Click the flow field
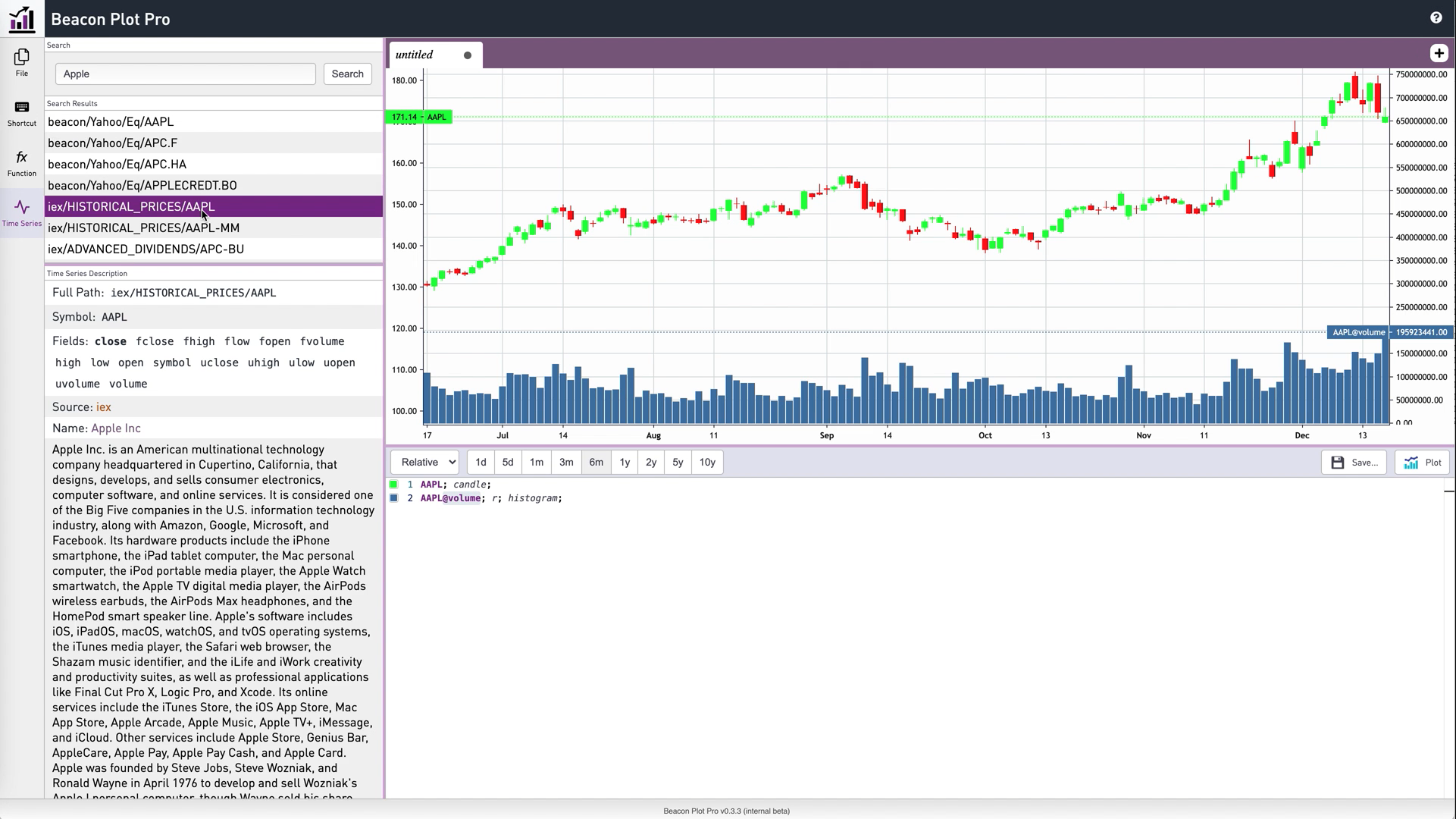Viewport: 1456px width, 819px height. 237,341
